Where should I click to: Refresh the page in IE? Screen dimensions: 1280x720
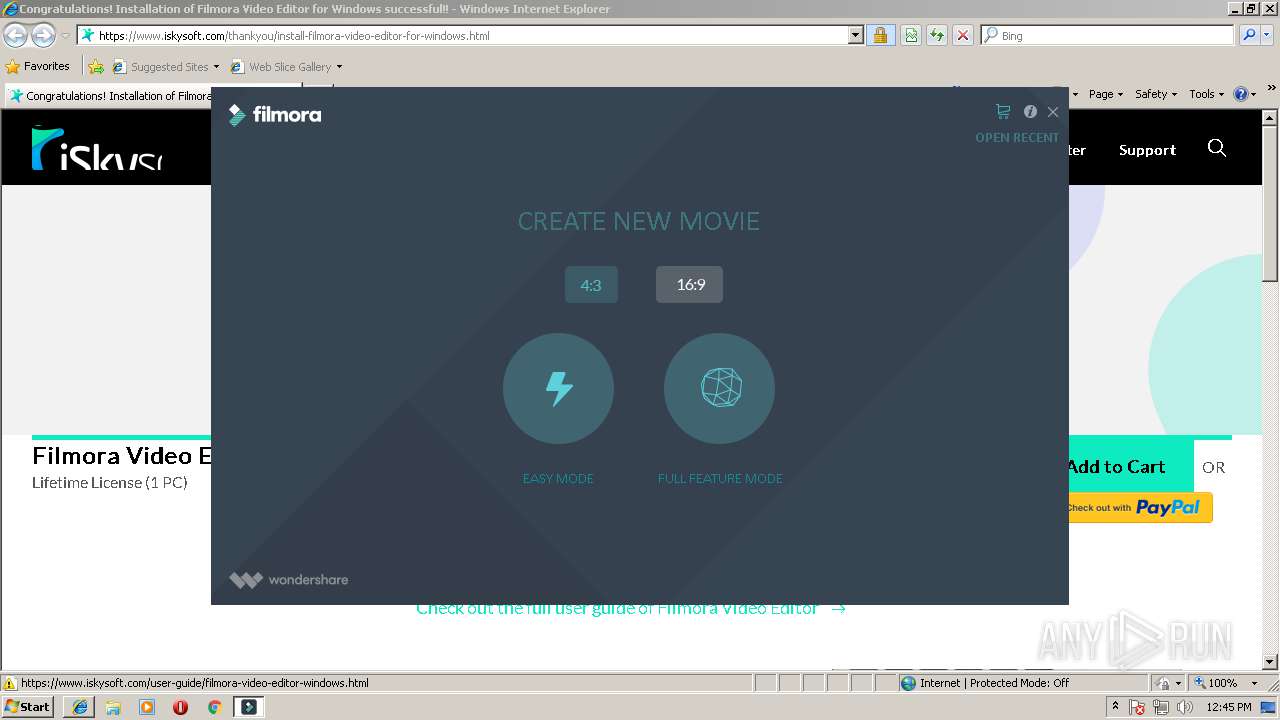click(937, 36)
